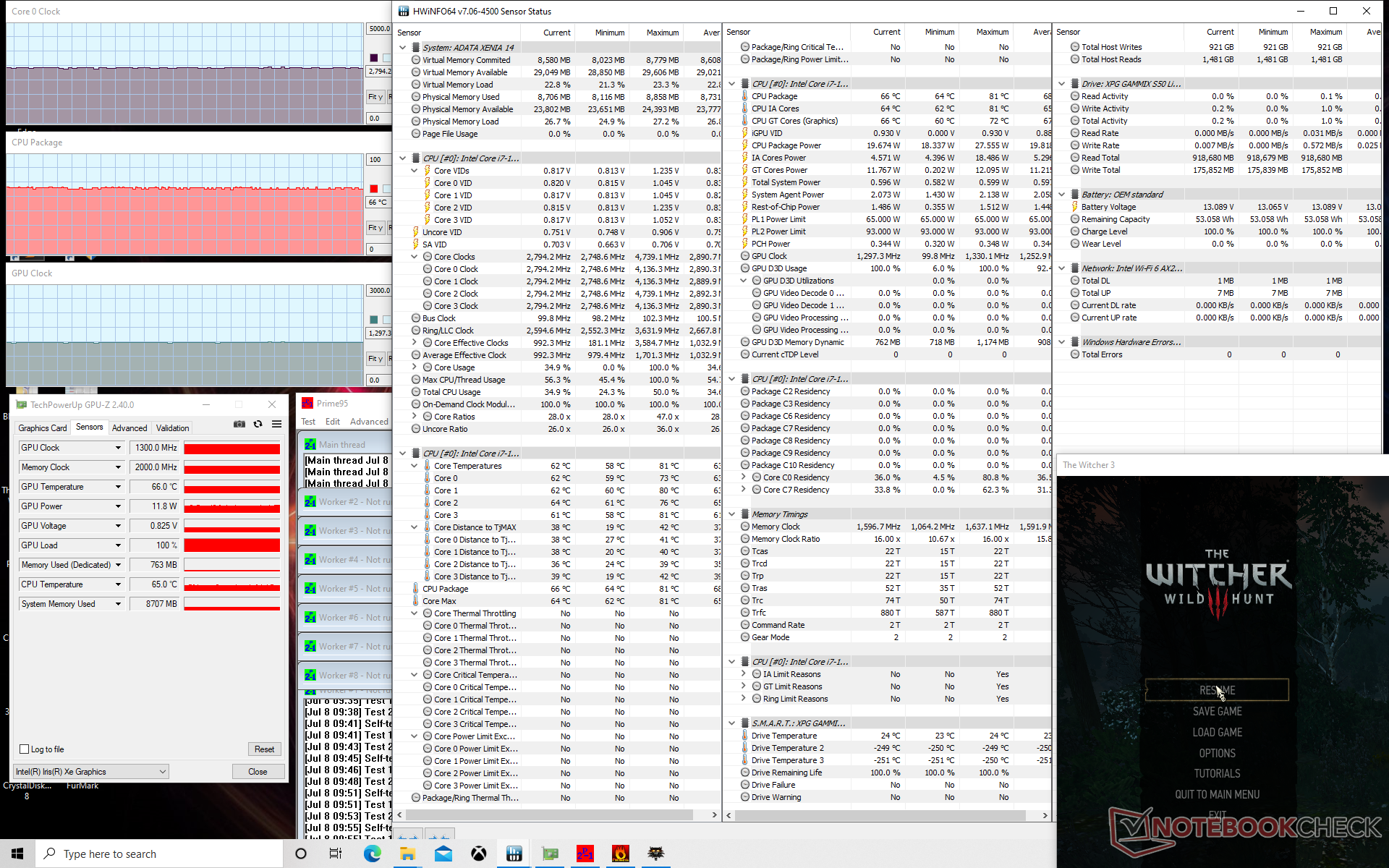Viewport: 1389px width, 868px height.
Task: Resume the Witcher 3 game
Action: click(x=1217, y=690)
